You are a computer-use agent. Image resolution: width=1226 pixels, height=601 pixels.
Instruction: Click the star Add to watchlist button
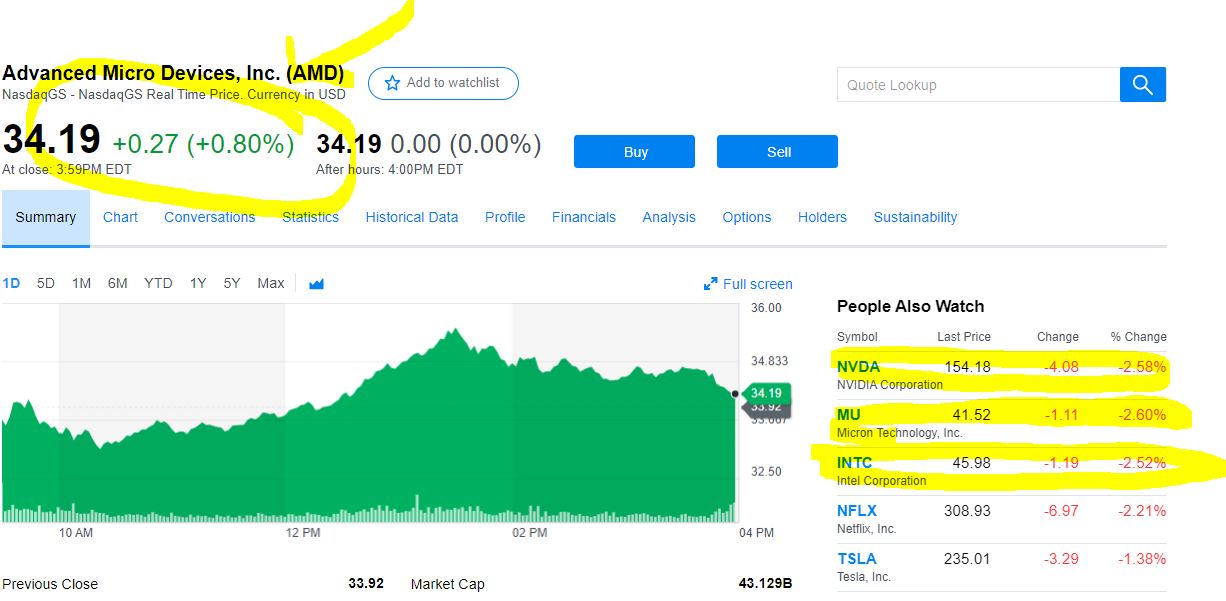click(443, 83)
